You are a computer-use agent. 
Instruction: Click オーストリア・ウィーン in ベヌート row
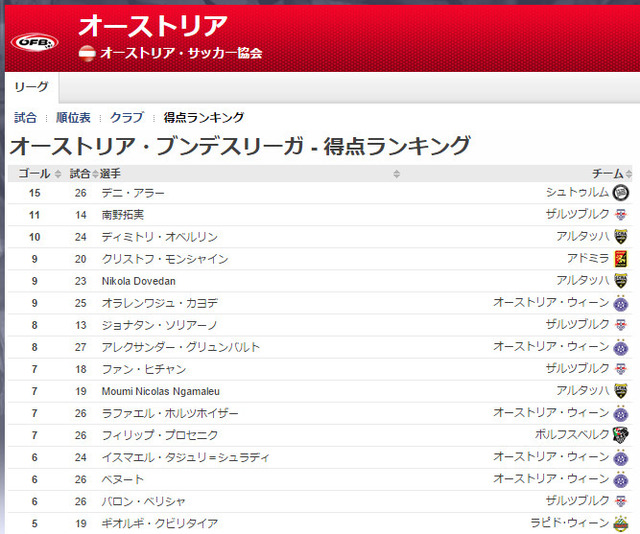pyautogui.click(x=551, y=478)
